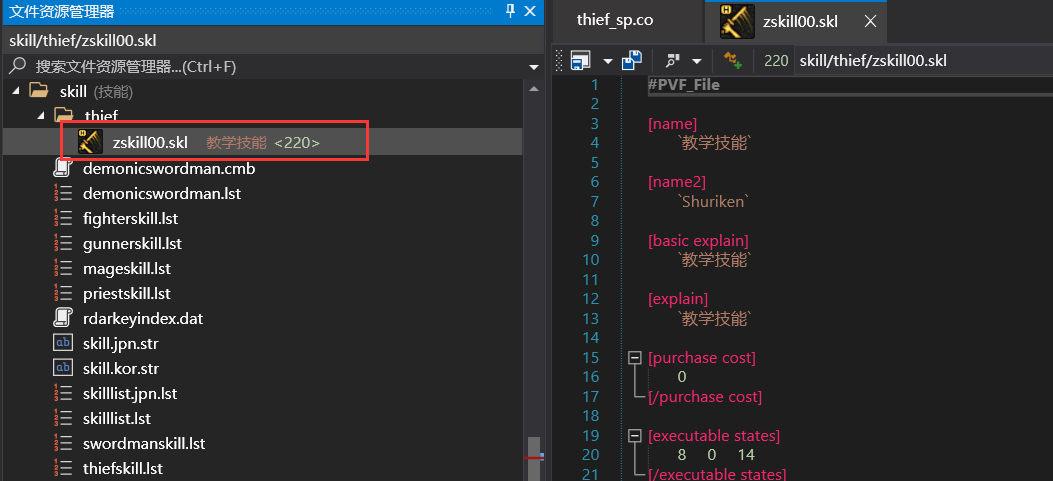1053x481 pixels.
Task: Select swordmanskill.lst file
Action: [x=144, y=443]
